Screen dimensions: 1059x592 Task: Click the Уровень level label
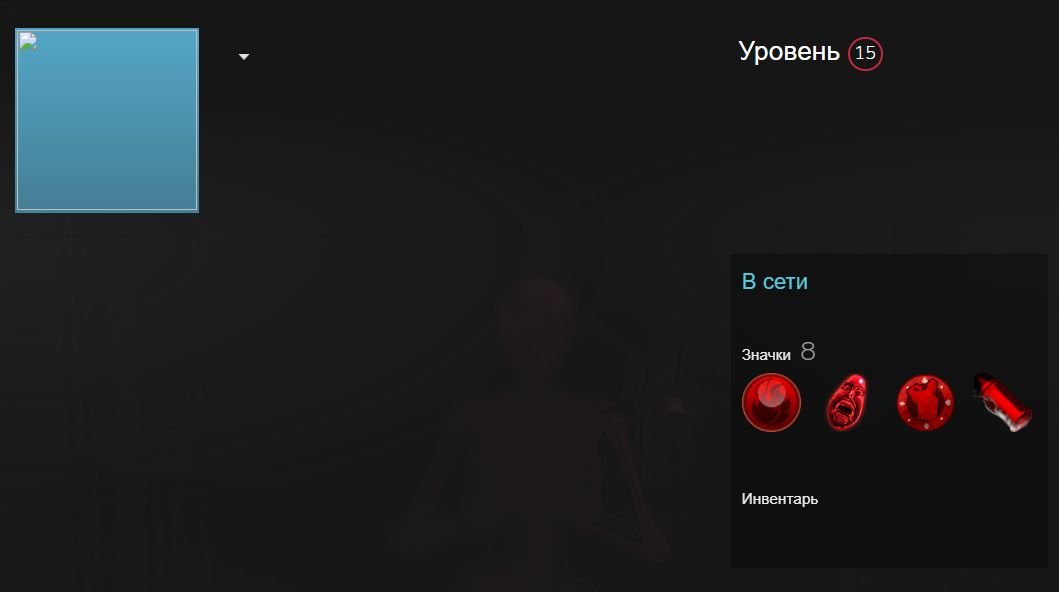[x=789, y=52]
